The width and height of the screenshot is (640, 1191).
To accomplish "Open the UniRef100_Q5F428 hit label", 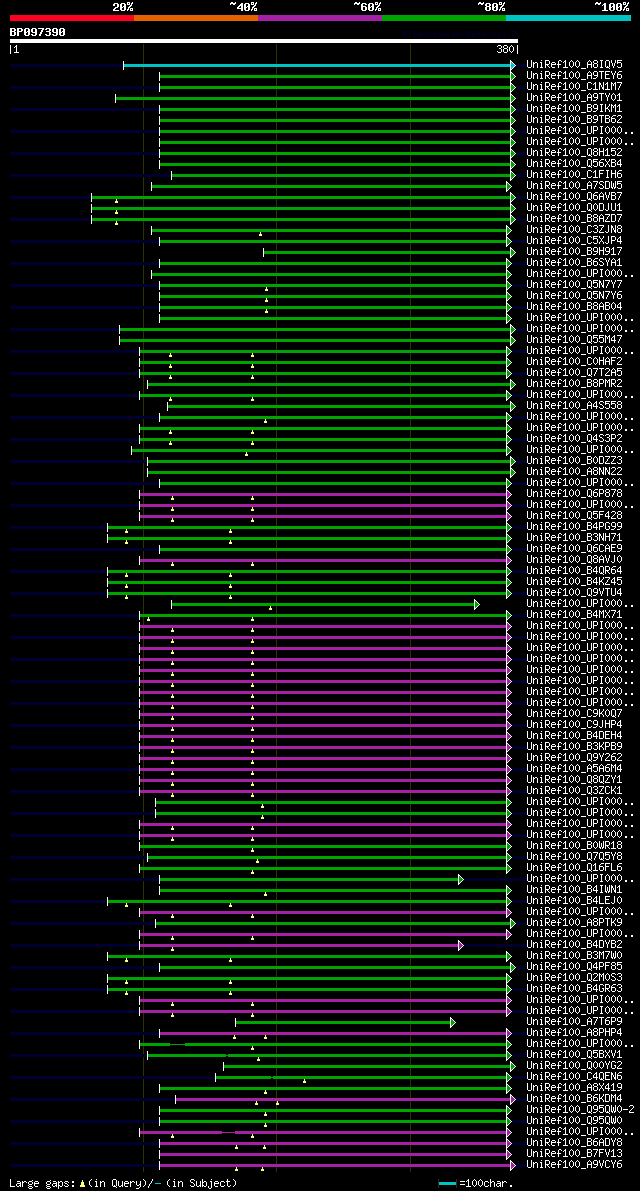I will (x=574, y=517).
